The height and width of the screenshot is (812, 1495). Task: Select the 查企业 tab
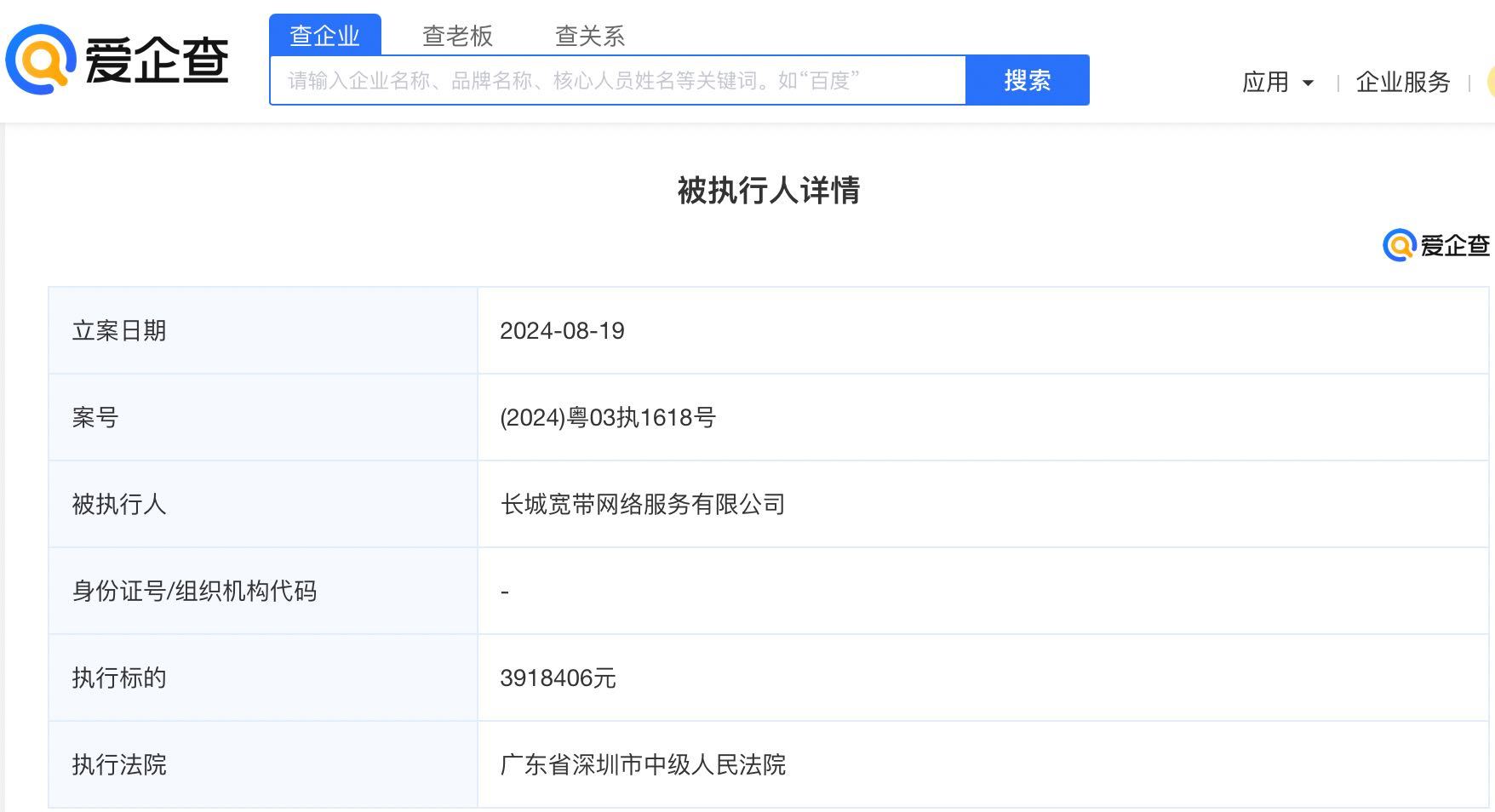pyautogui.click(x=324, y=35)
